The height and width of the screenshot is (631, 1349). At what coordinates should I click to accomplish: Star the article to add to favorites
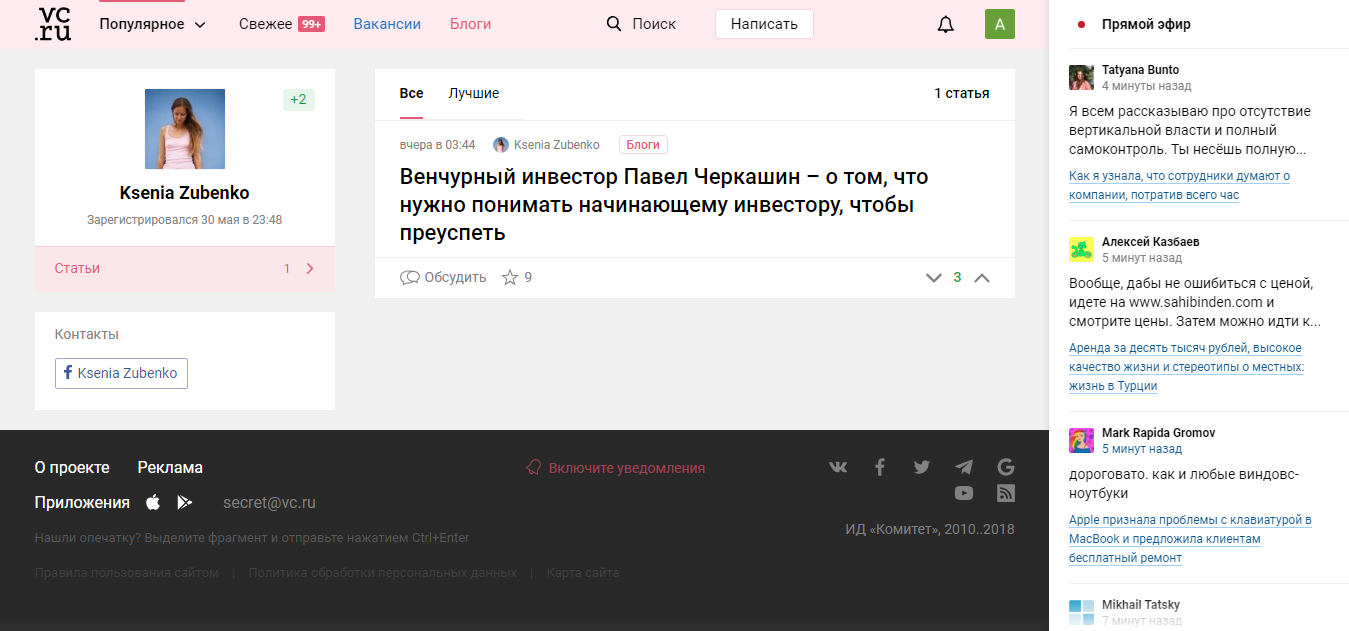coord(511,277)
